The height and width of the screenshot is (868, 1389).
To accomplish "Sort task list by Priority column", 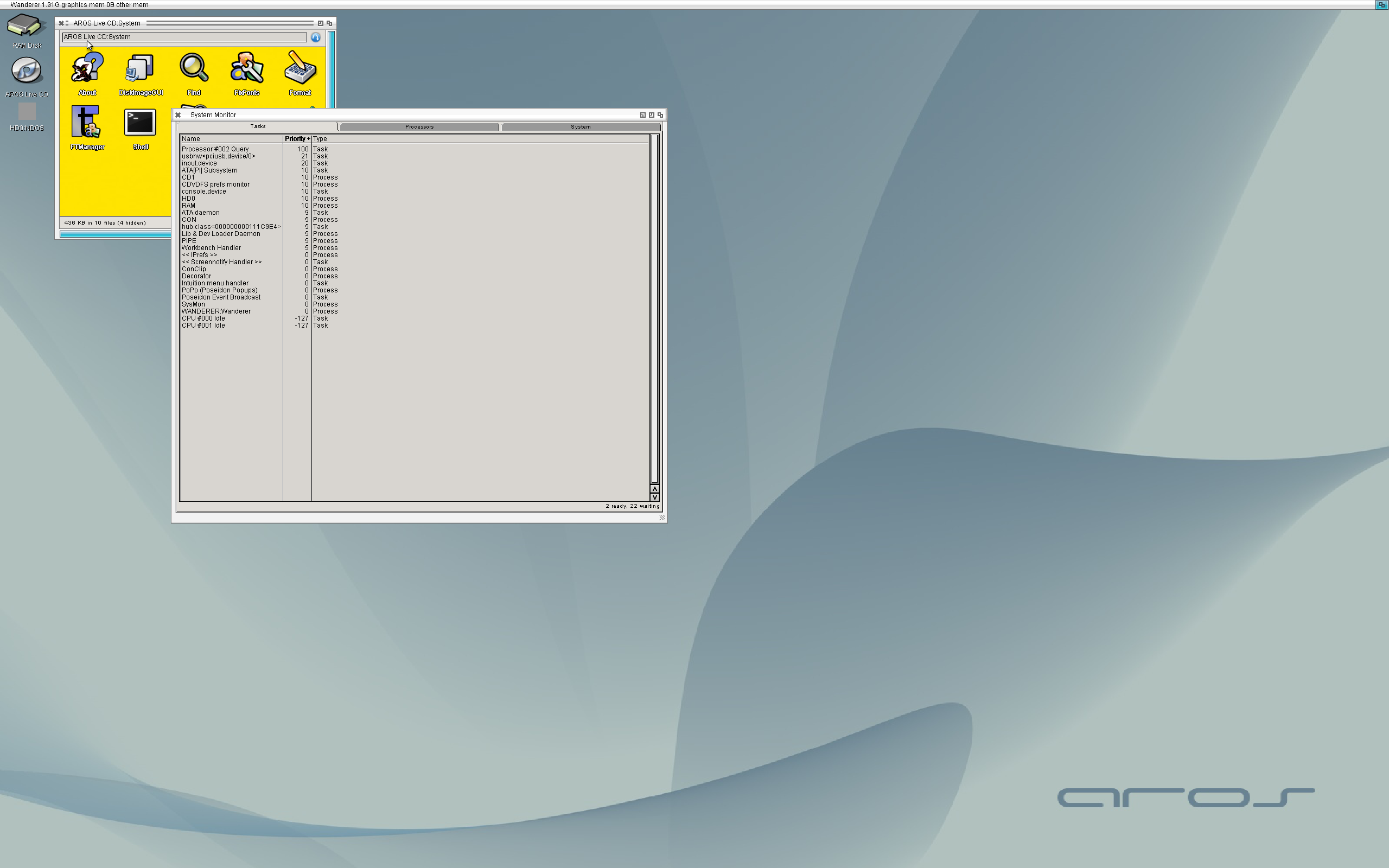I will pos(297,139).
